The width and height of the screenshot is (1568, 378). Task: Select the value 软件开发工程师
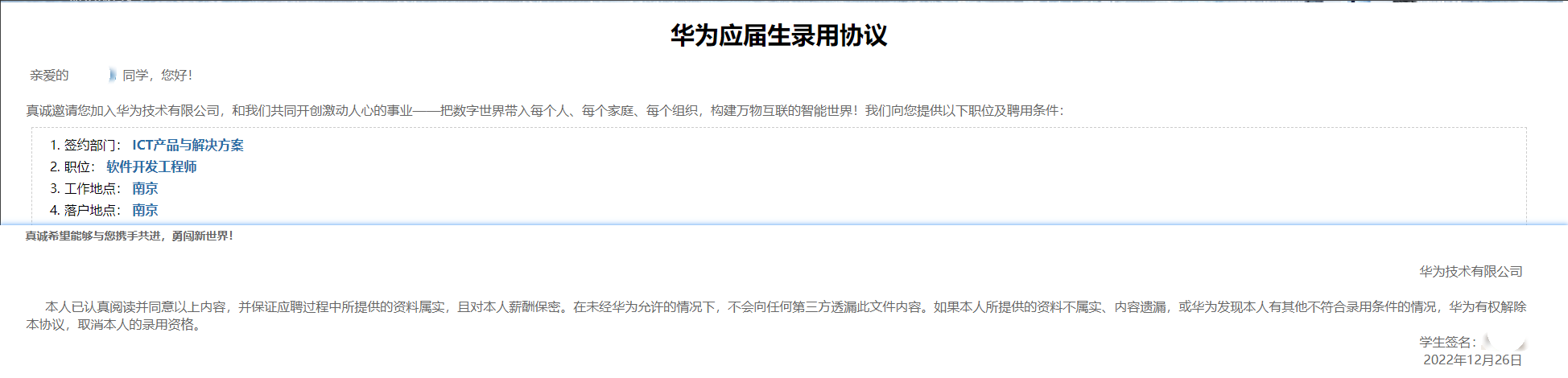151,166
